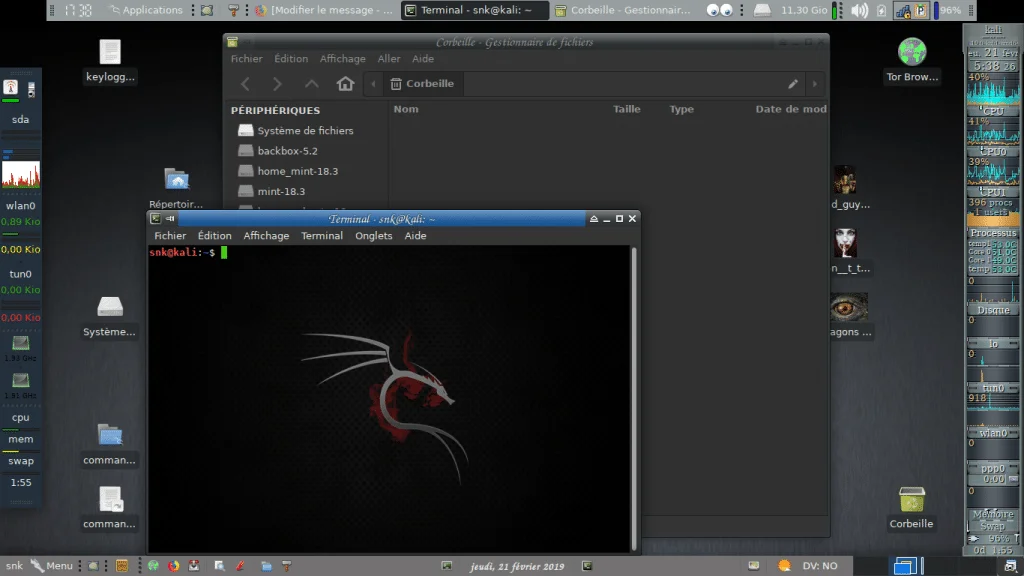Open the Aide menu in the file manager
Viewport: 1024px width, 576px height.
(x=423, y=59)
